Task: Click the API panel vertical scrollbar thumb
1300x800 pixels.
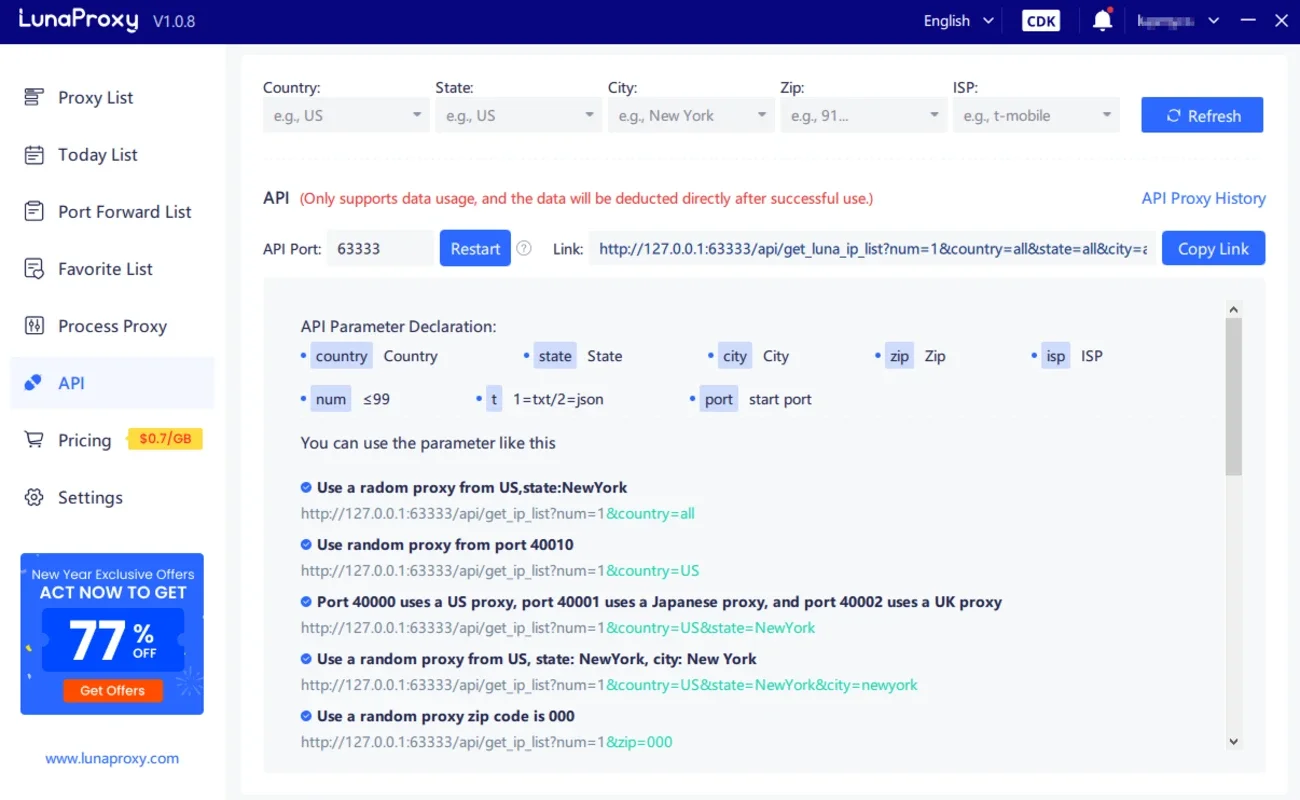Action: coord(1233,397)
